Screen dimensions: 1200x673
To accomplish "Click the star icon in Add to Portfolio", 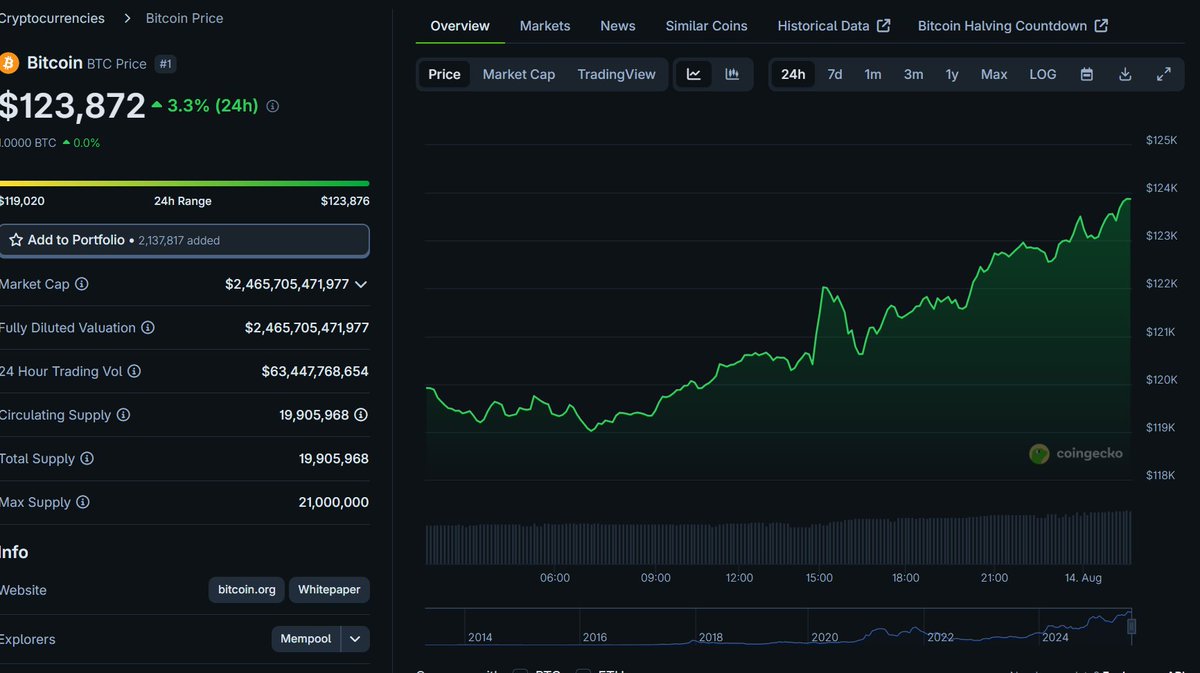I will pyautogui.click(x=16, y=240).
